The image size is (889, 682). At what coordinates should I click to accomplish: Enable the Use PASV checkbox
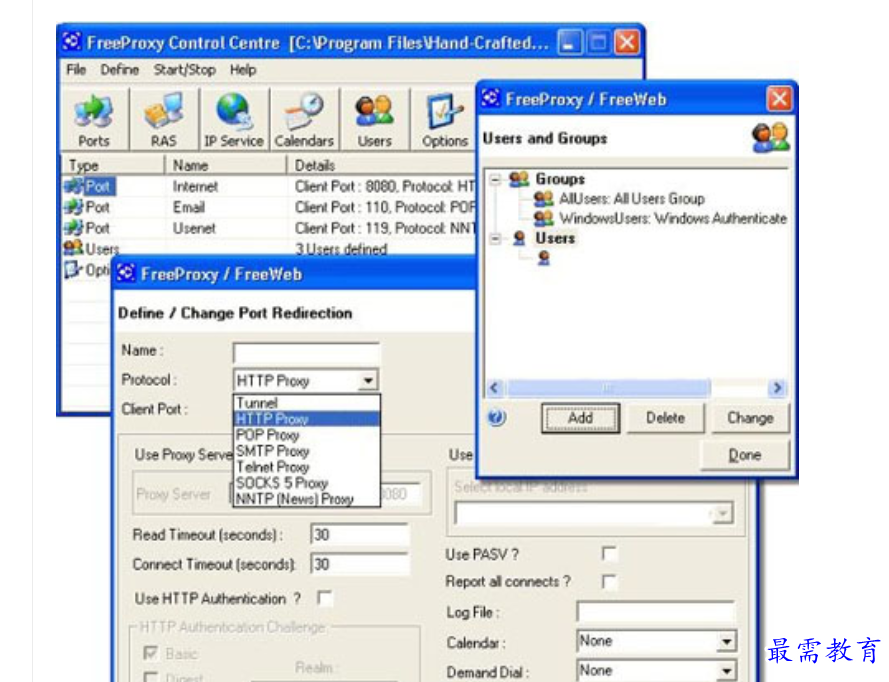(608, 553)
